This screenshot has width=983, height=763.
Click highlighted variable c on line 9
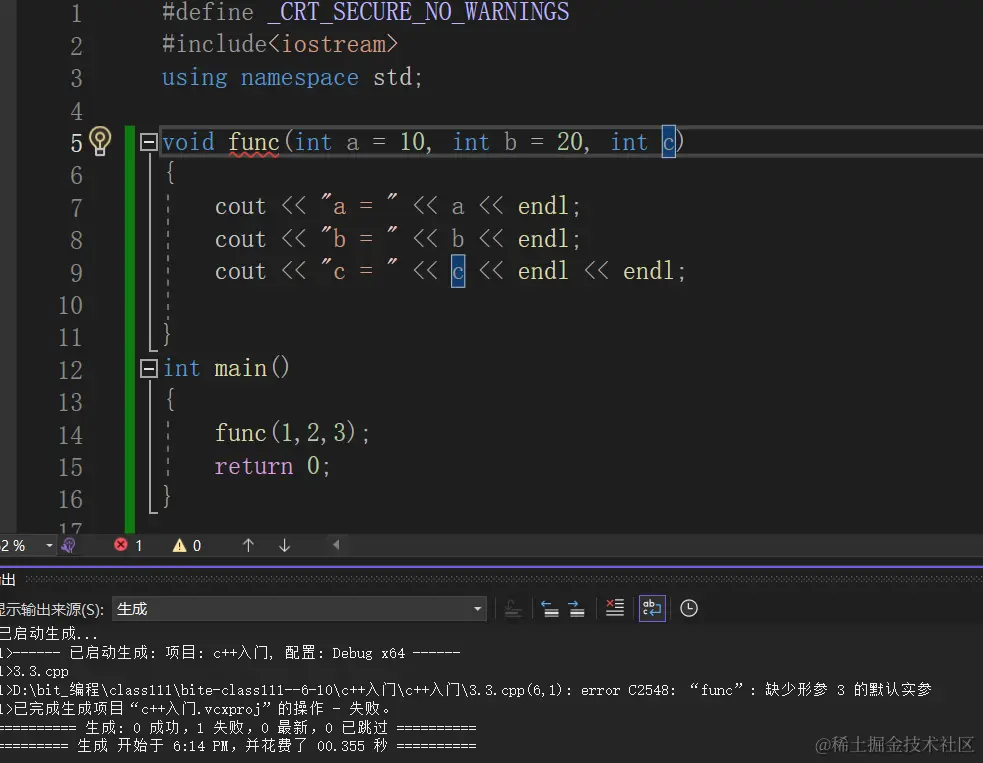[x=458, y=271]
